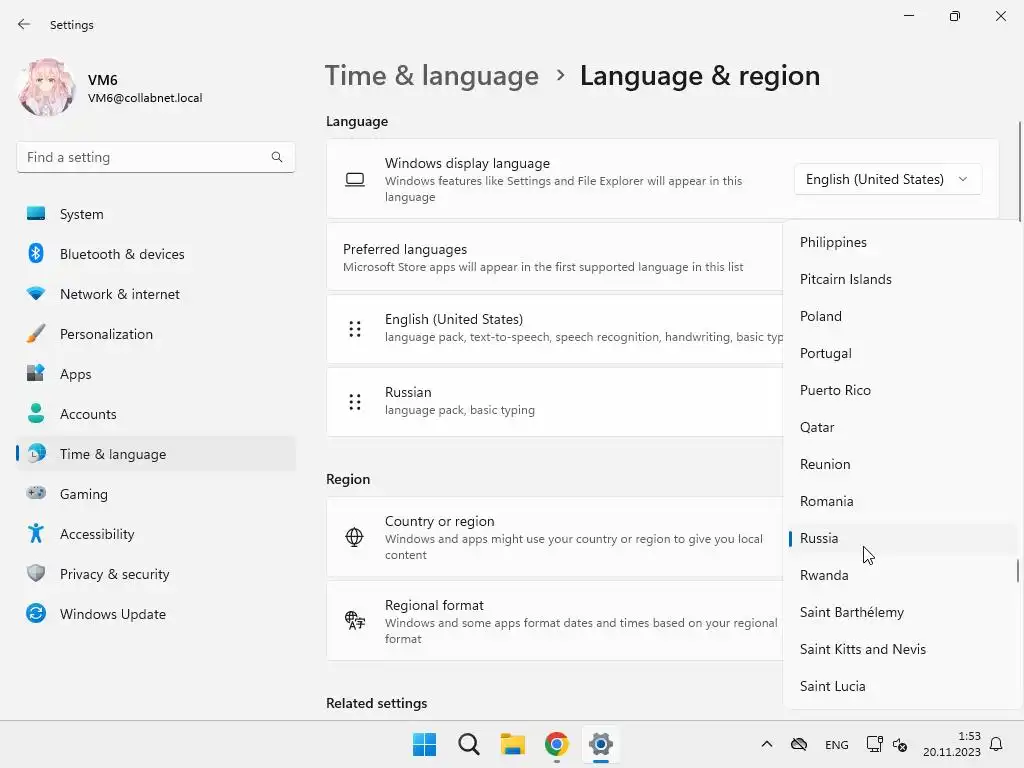
Task: Click the Windows Update refresh icon
Action: point(36,613)
